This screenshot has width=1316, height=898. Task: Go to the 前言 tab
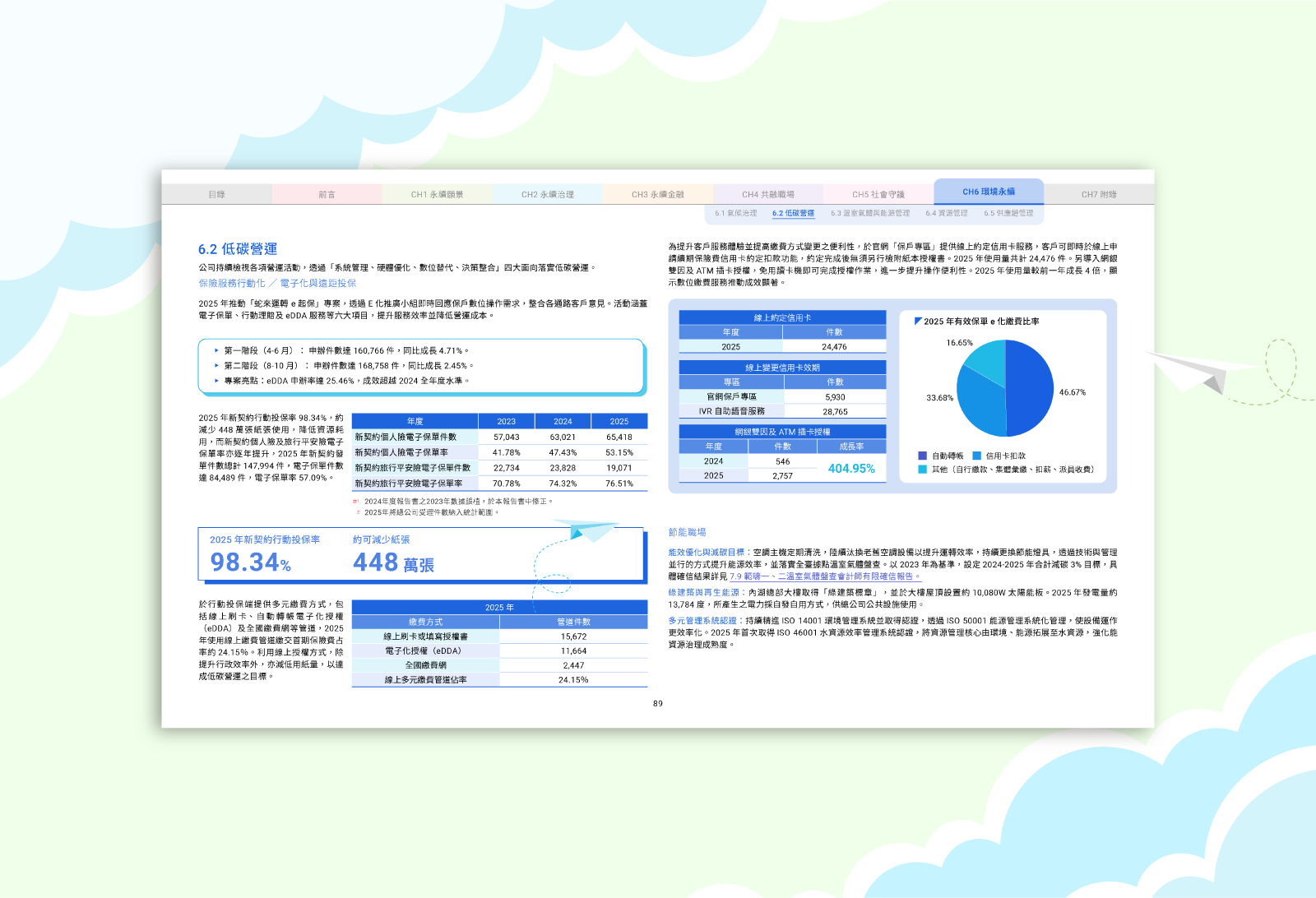327,195
